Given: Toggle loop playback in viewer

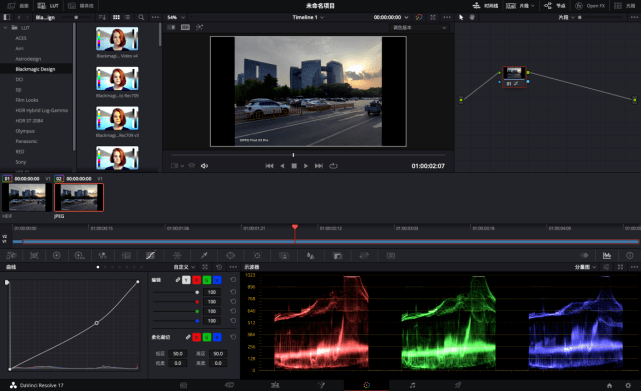Looking at the screenshot, I should pyautogui.click(x=334, y=166).
